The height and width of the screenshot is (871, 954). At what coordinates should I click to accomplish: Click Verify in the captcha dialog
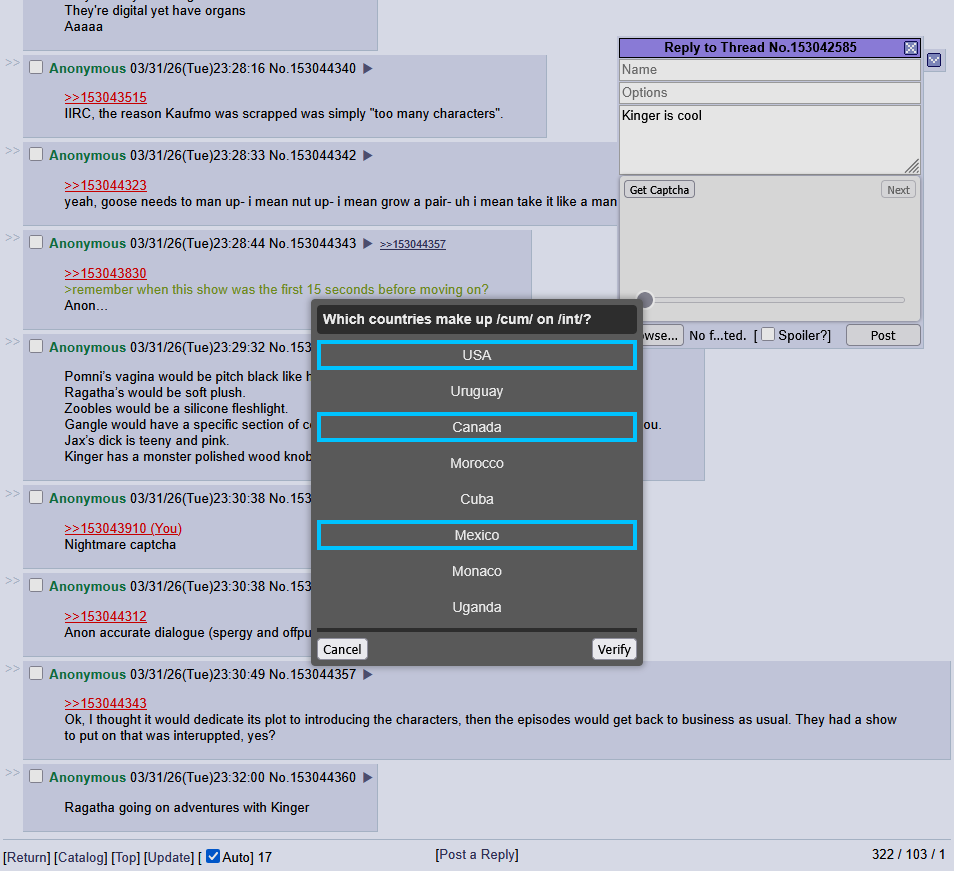tap(614, 649)
